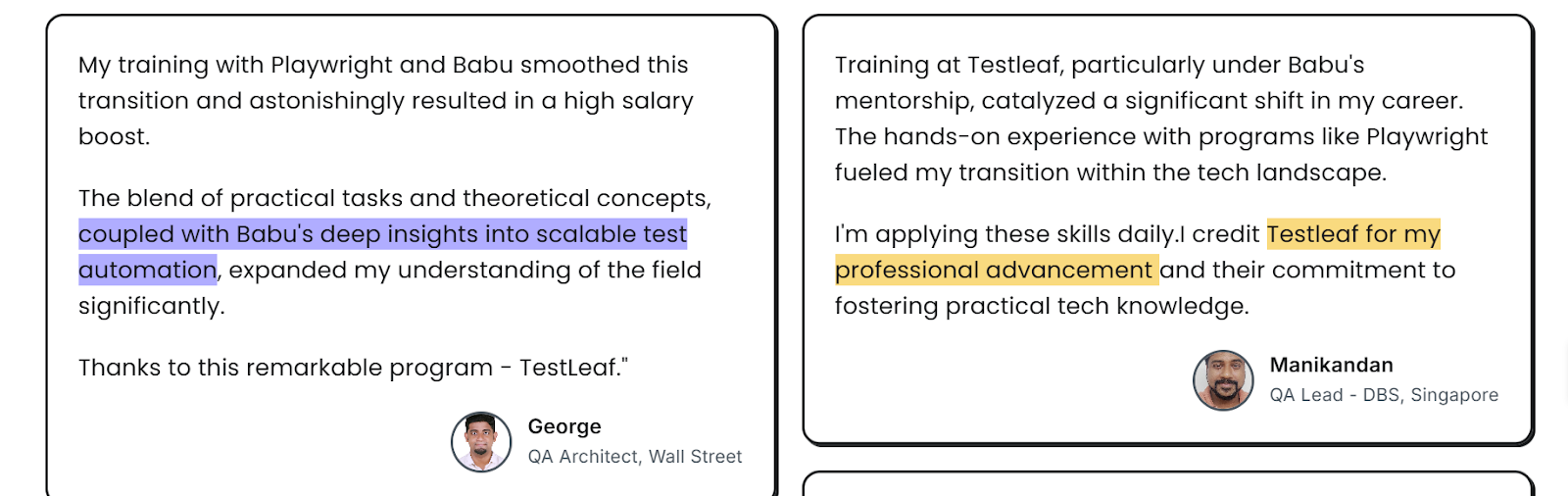
Task: Click Manikandan's profile avatar photo
Action: point(1223,380)
